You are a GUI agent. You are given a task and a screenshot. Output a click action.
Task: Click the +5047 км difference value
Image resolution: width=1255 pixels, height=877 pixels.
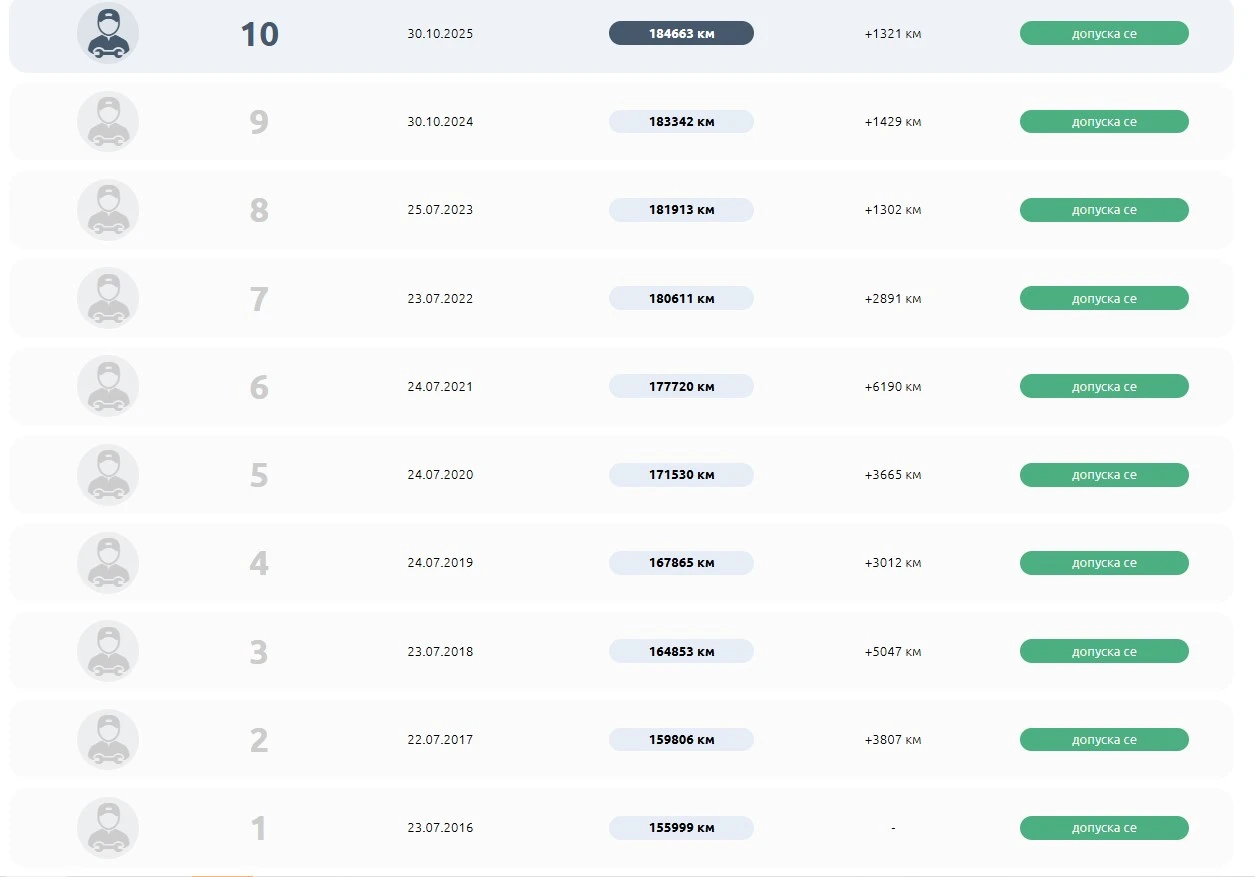pos(893,651)
